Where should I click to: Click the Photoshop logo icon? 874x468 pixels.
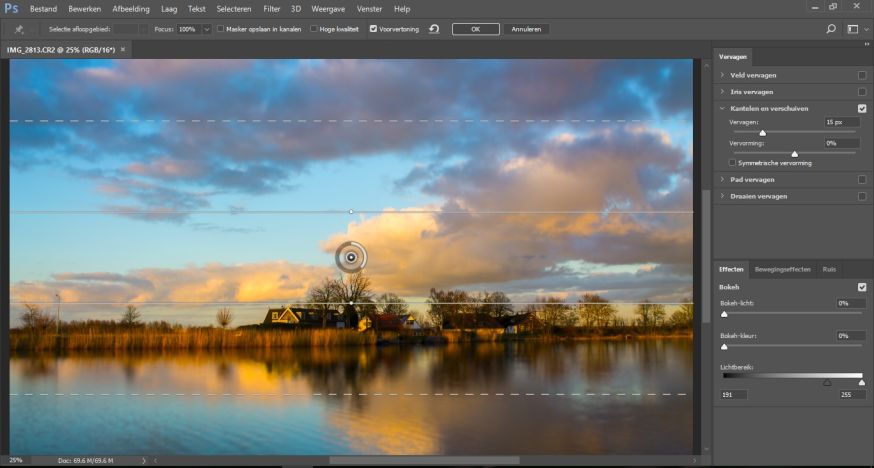point(12,8)
